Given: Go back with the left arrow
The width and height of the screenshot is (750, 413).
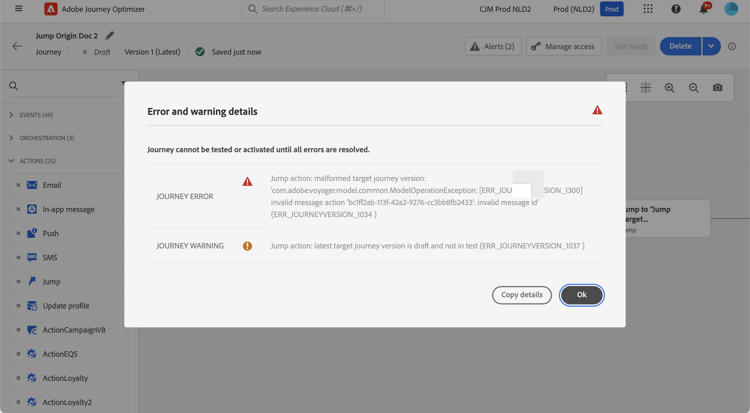Looking at the screenshot, I should [17, 46].
